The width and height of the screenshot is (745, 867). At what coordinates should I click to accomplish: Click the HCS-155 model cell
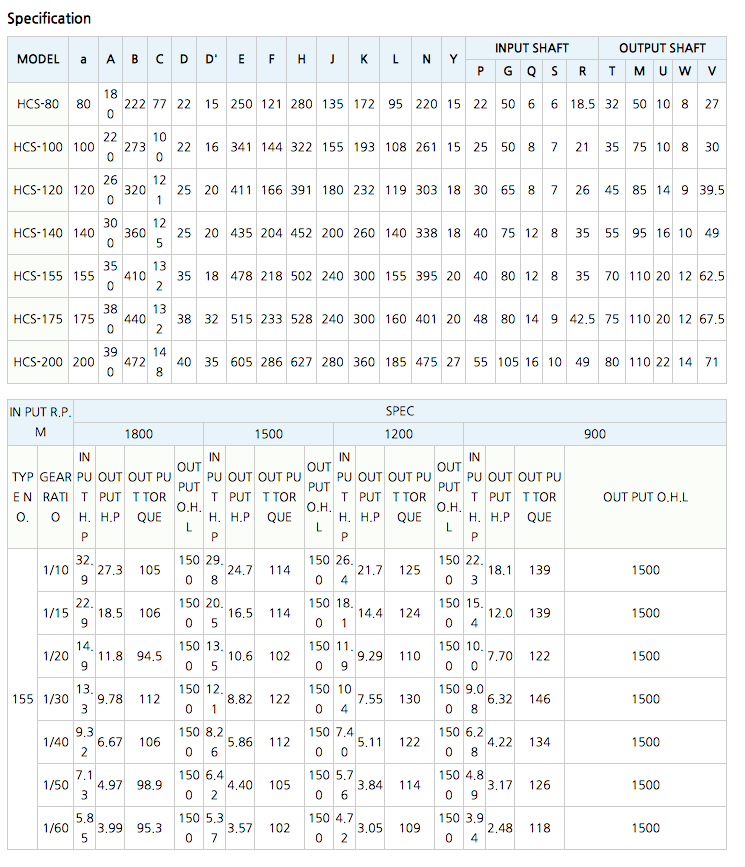click(38, 276)
